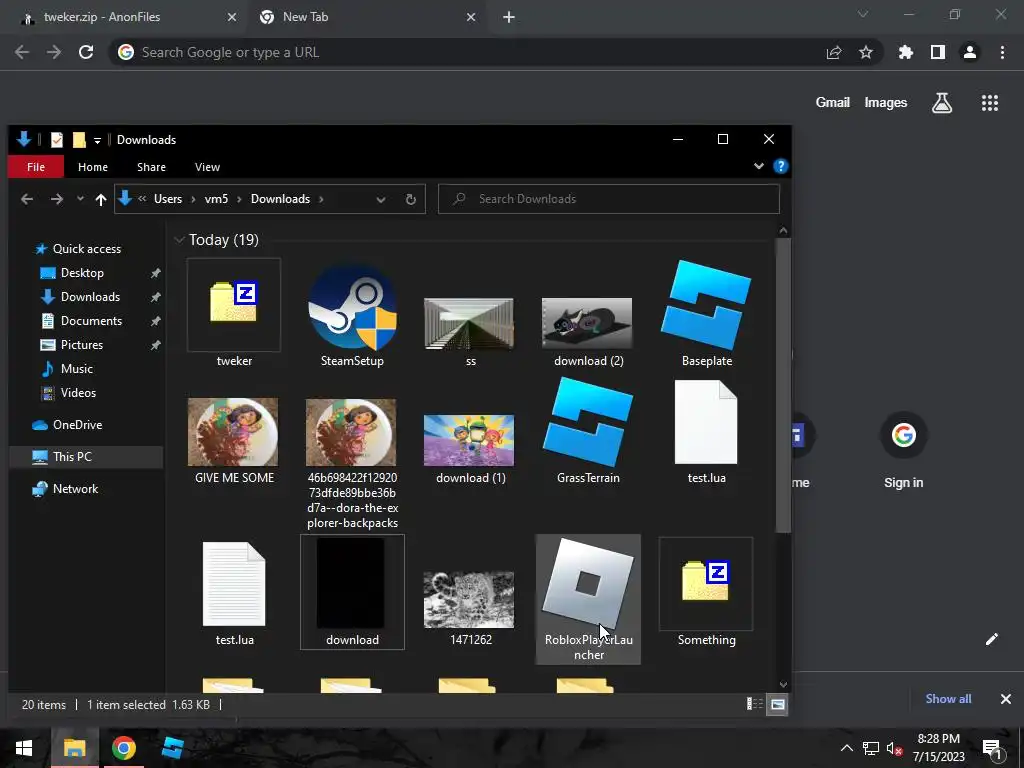Expand the Explorer ribbon chevron
The height and width of the screenshot is (768, 1024).
pos(759,167)
